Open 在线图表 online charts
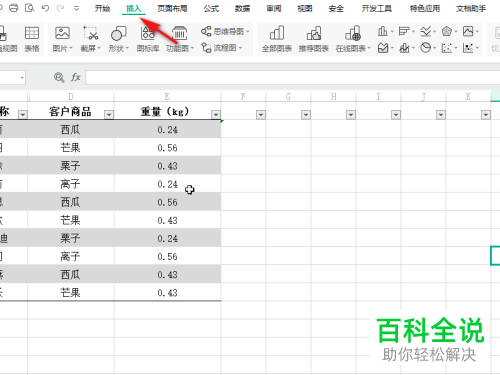 (x=353, y=39)
